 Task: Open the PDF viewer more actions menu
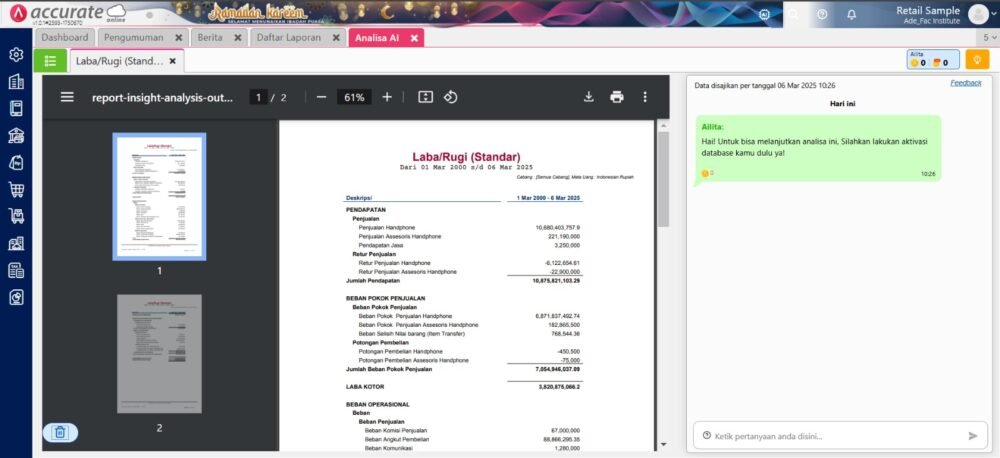[x=645, y=97]
